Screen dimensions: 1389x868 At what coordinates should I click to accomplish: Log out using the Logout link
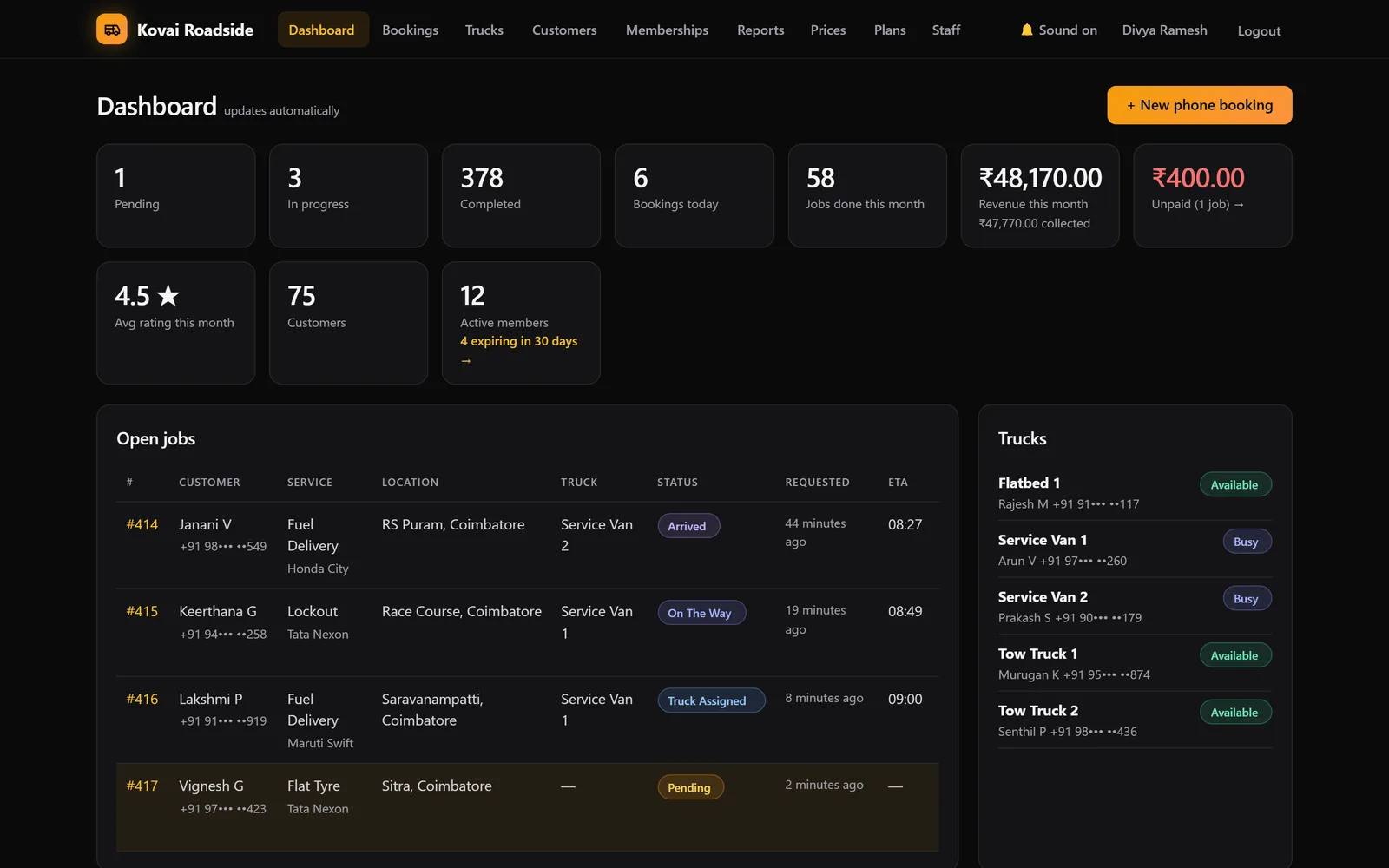pyautogui.click(x=1259, y=31)
